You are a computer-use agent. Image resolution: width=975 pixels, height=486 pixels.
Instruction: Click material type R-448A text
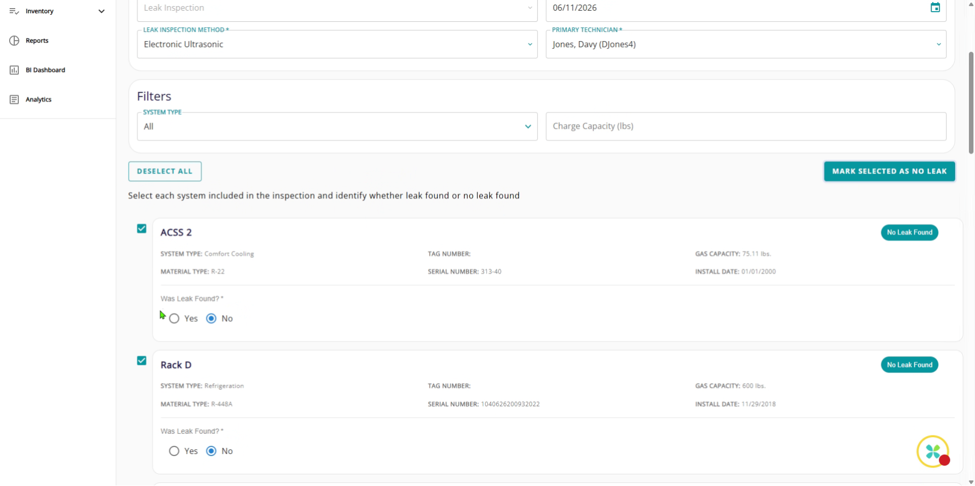(x=221, y=404)
